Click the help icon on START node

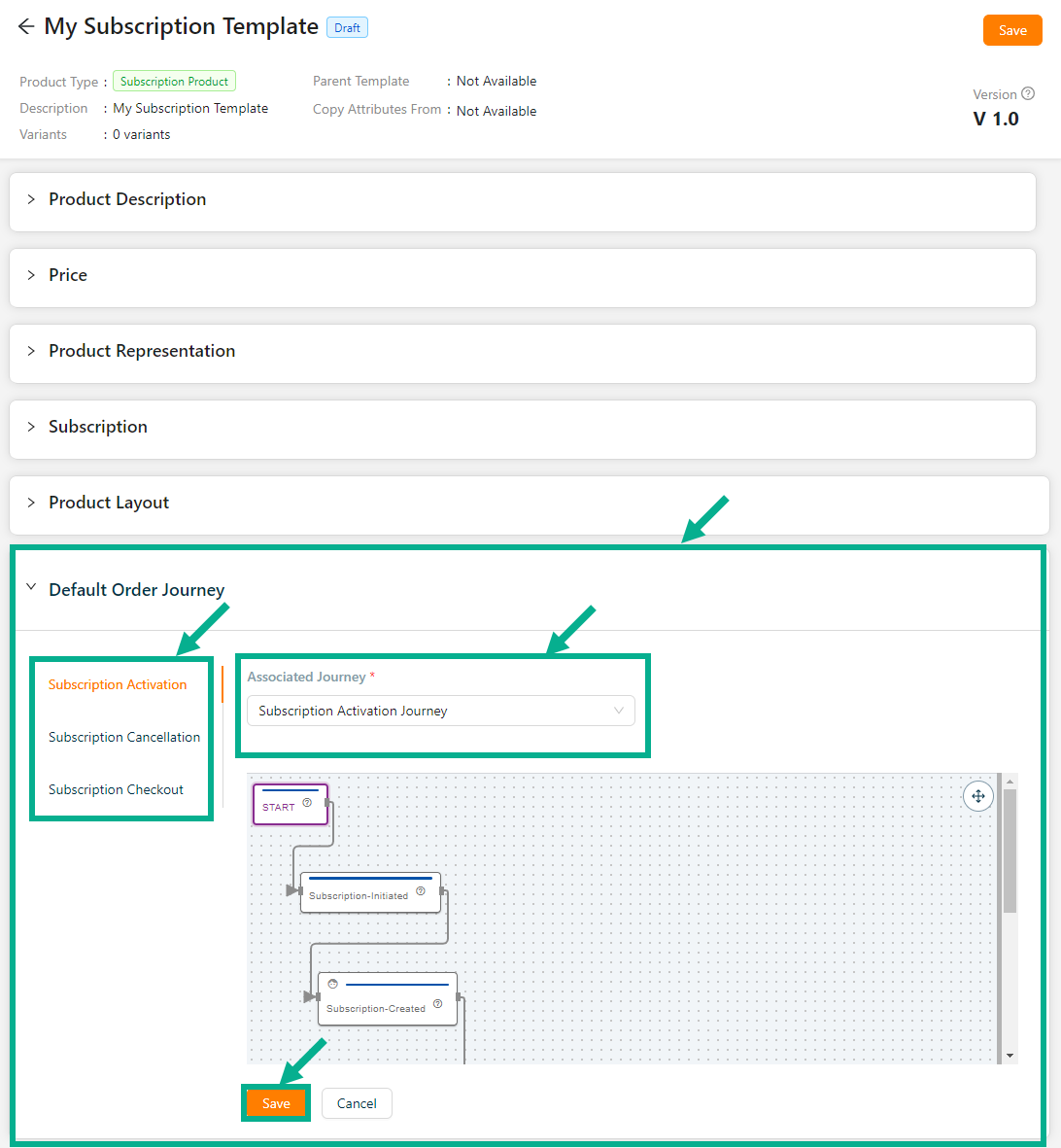click(x=307, y=803)
